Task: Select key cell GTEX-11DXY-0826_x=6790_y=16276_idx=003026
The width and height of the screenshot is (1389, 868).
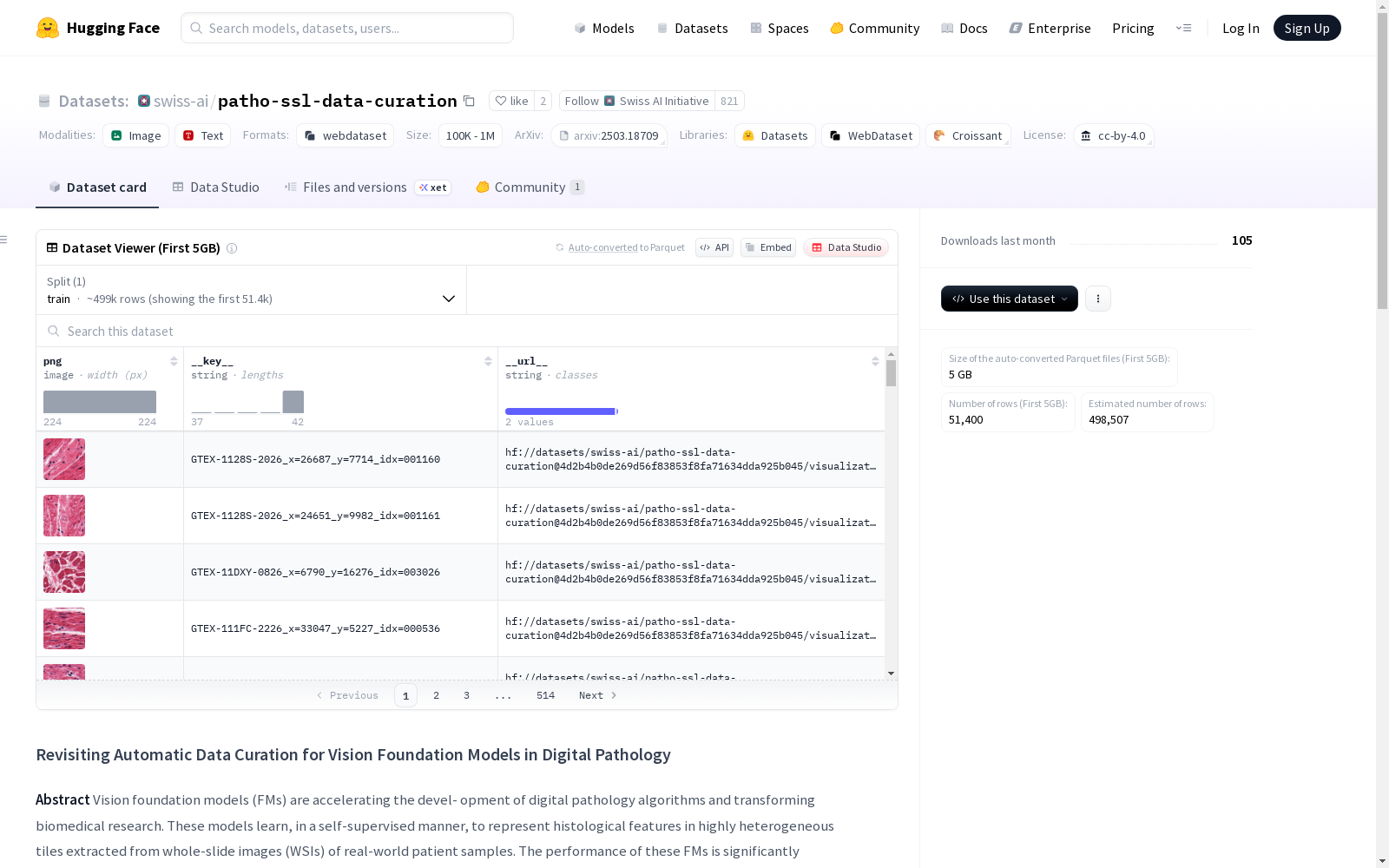Action: 340,572
